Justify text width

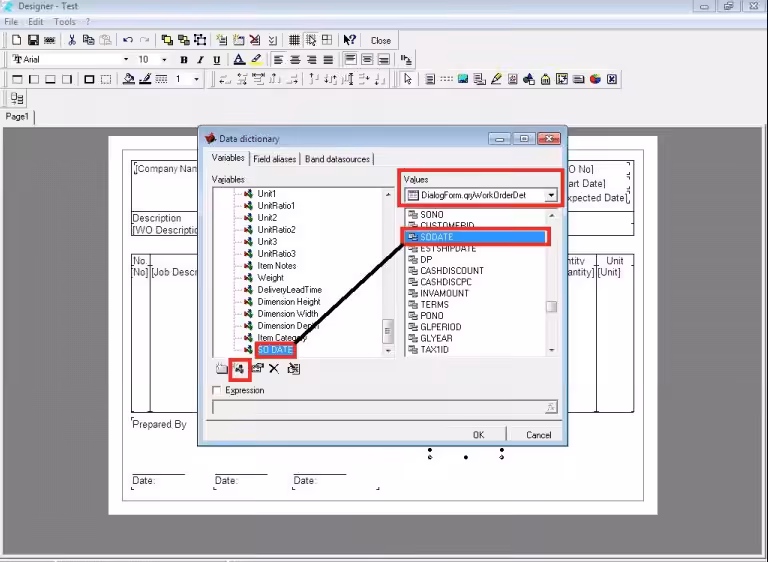328,60
